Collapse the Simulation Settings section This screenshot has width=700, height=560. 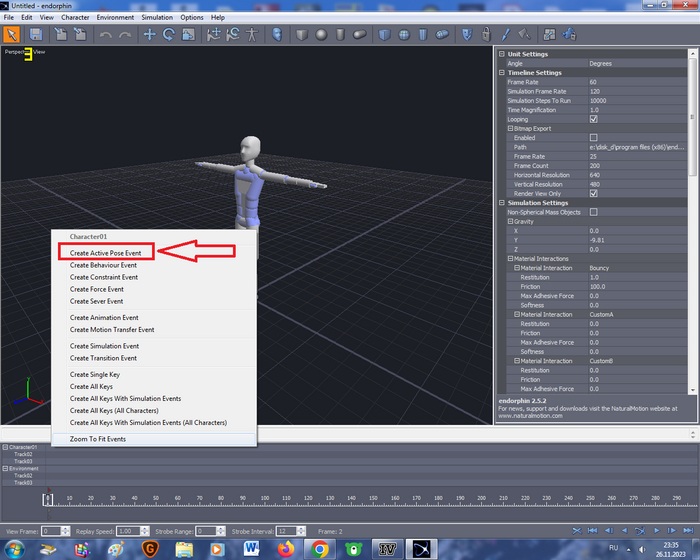[500, 203]
